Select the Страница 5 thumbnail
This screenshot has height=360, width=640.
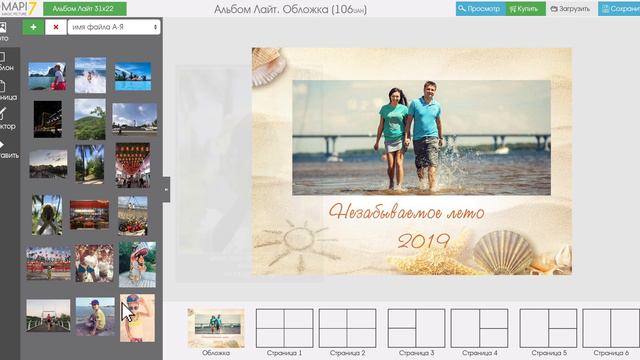tap(548, 328)
